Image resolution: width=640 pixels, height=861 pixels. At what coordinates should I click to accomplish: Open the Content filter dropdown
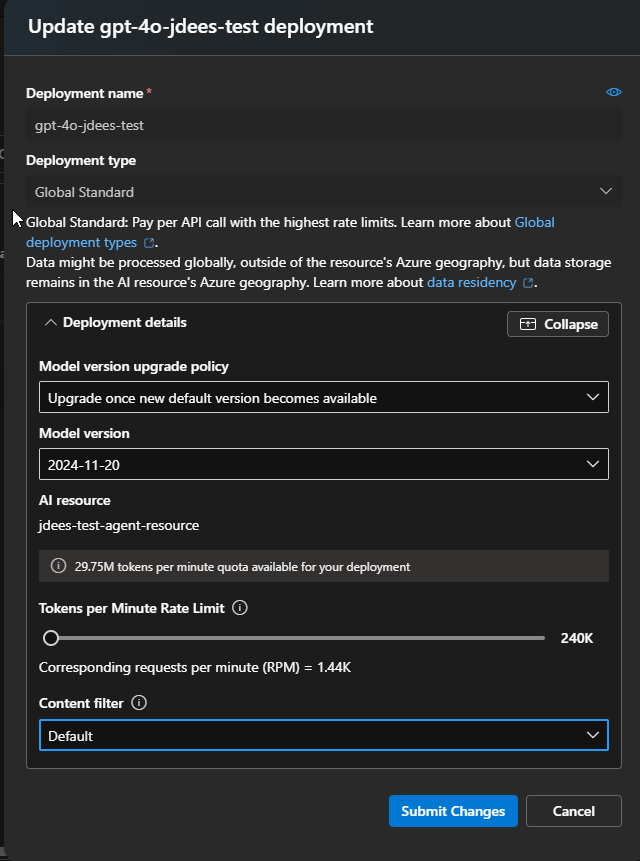click(x=324, y=735)
